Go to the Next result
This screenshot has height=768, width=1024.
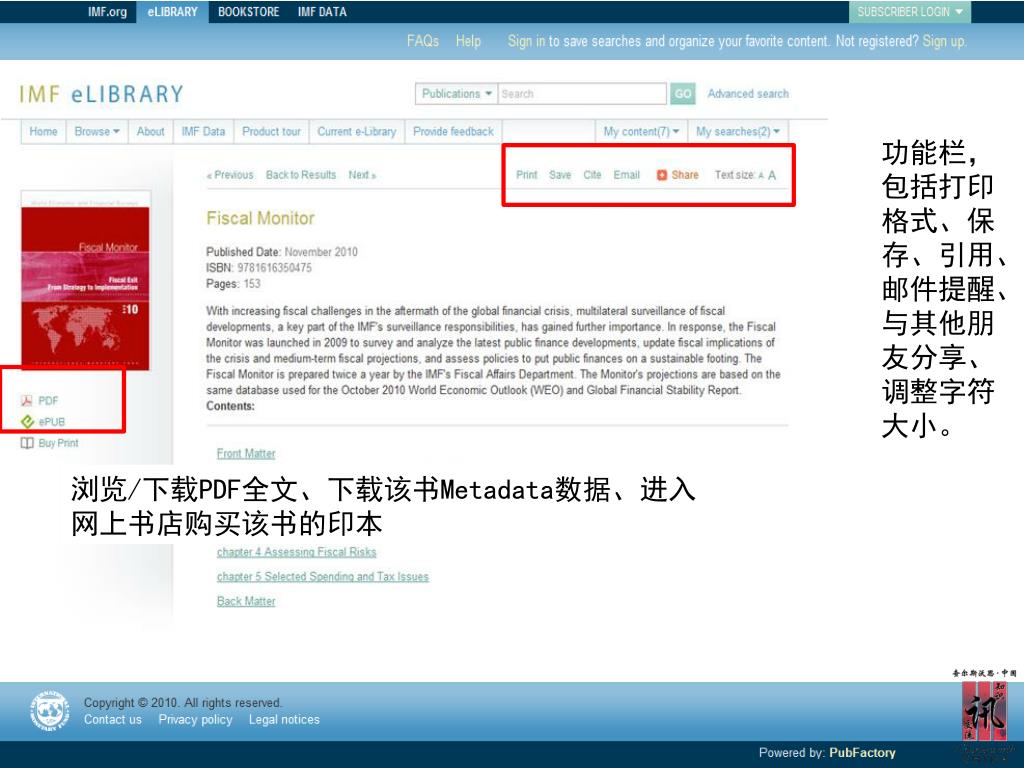362,175
